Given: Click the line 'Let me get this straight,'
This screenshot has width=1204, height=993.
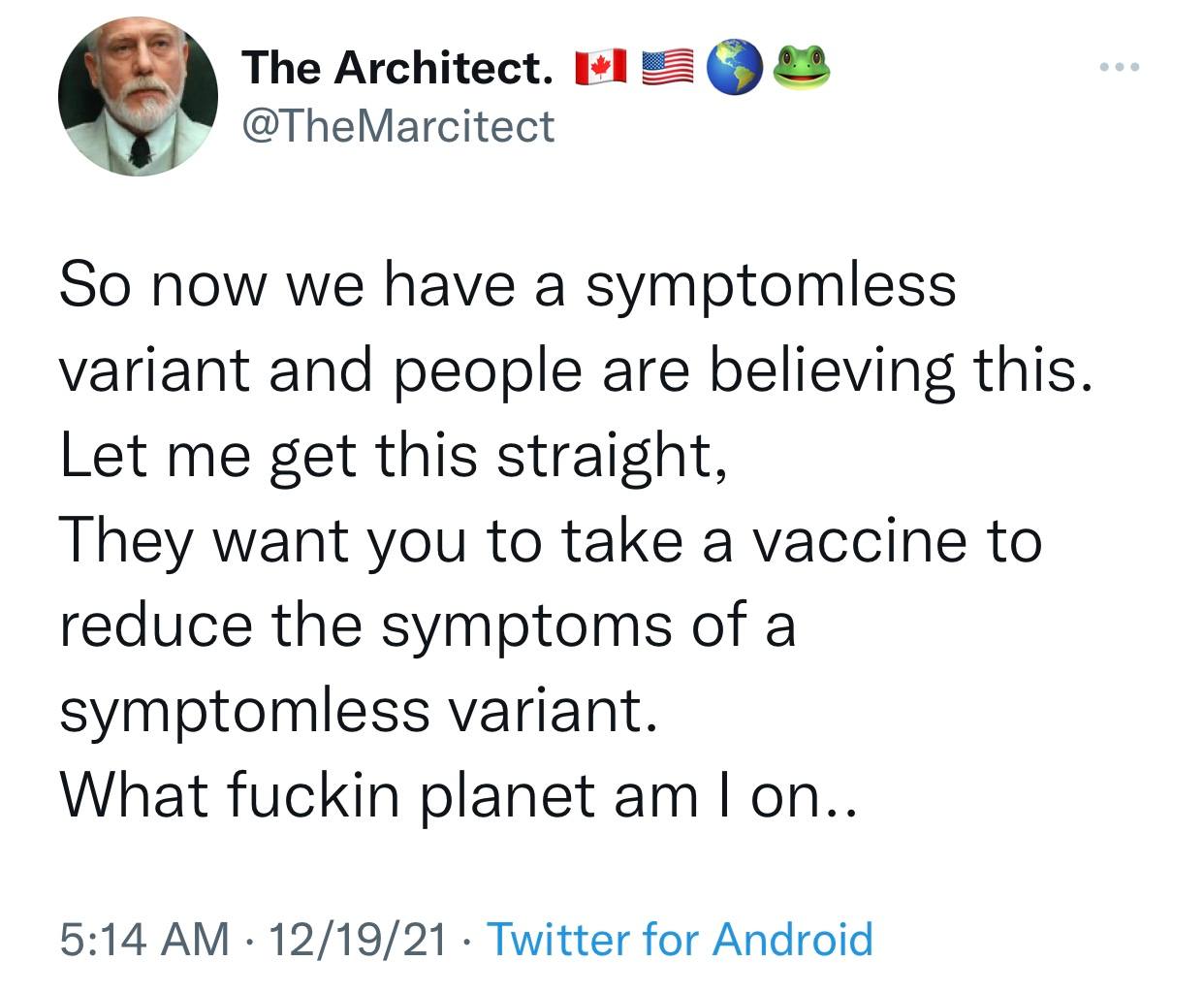Looking at the screenshot, I should point(392,456).
